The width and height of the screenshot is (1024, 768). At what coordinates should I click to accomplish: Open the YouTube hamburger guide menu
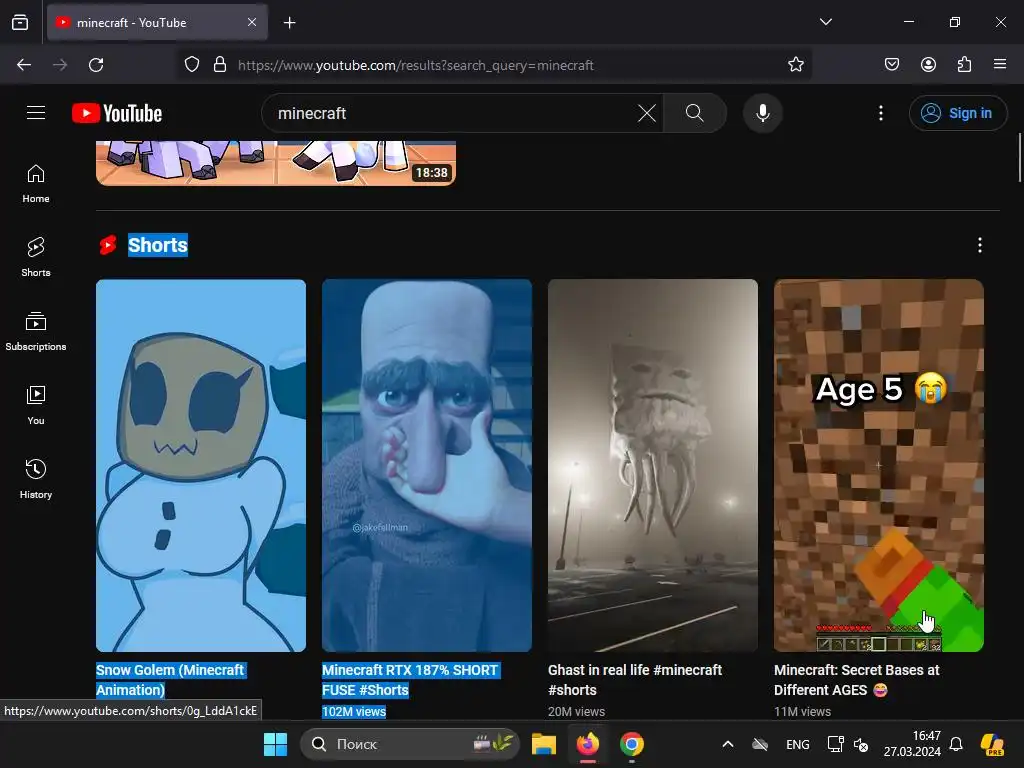click(36, 113)
